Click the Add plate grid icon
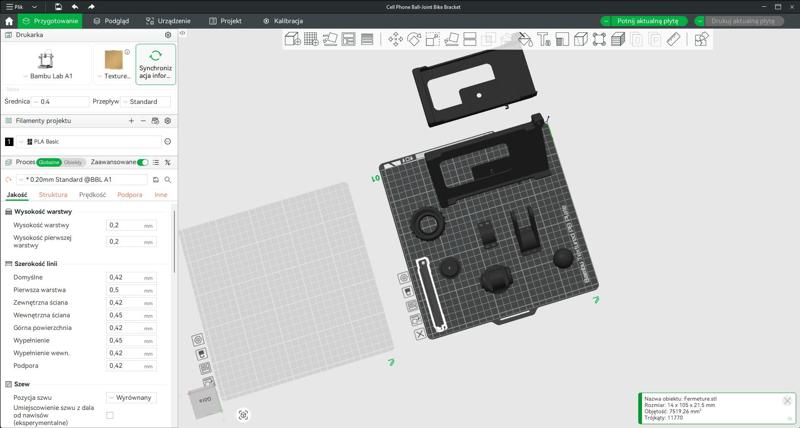 (x=311, y=40)
